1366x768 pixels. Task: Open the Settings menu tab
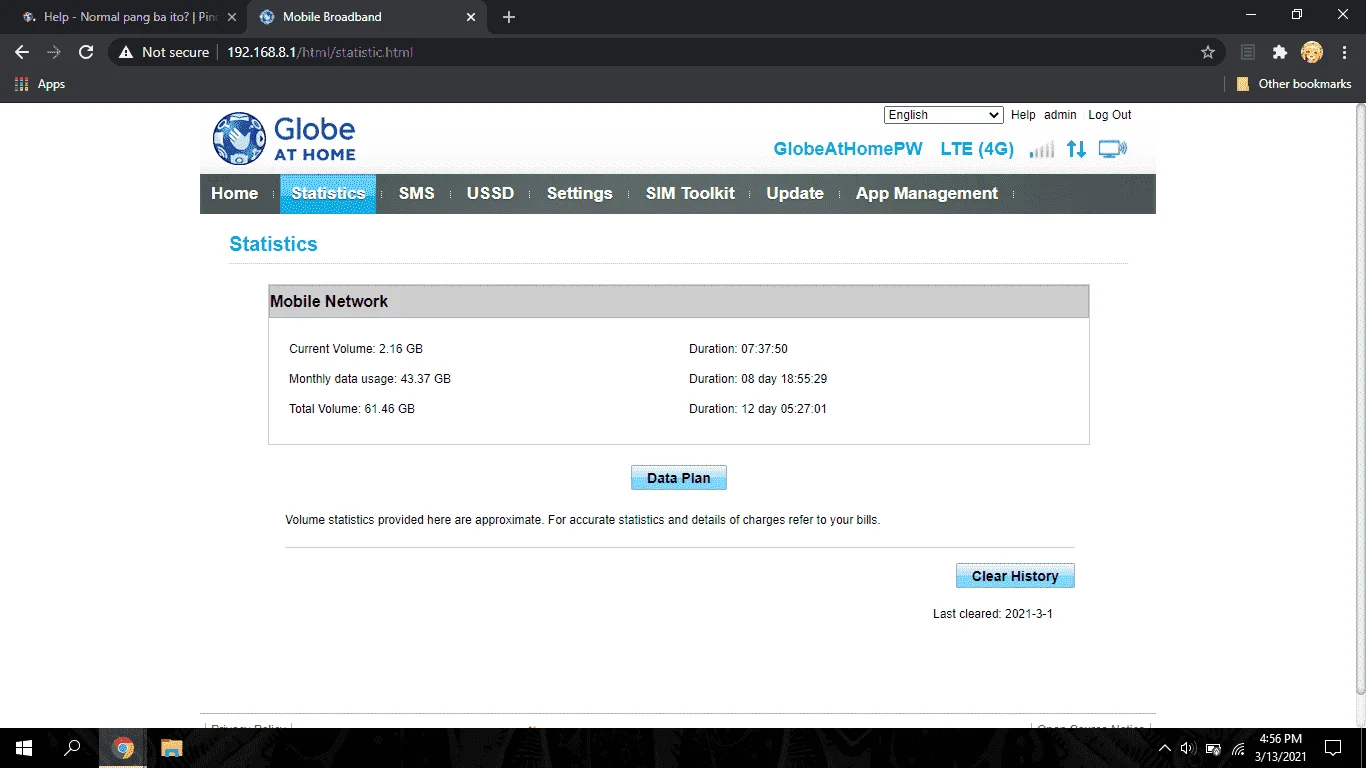tap(580, 194)
